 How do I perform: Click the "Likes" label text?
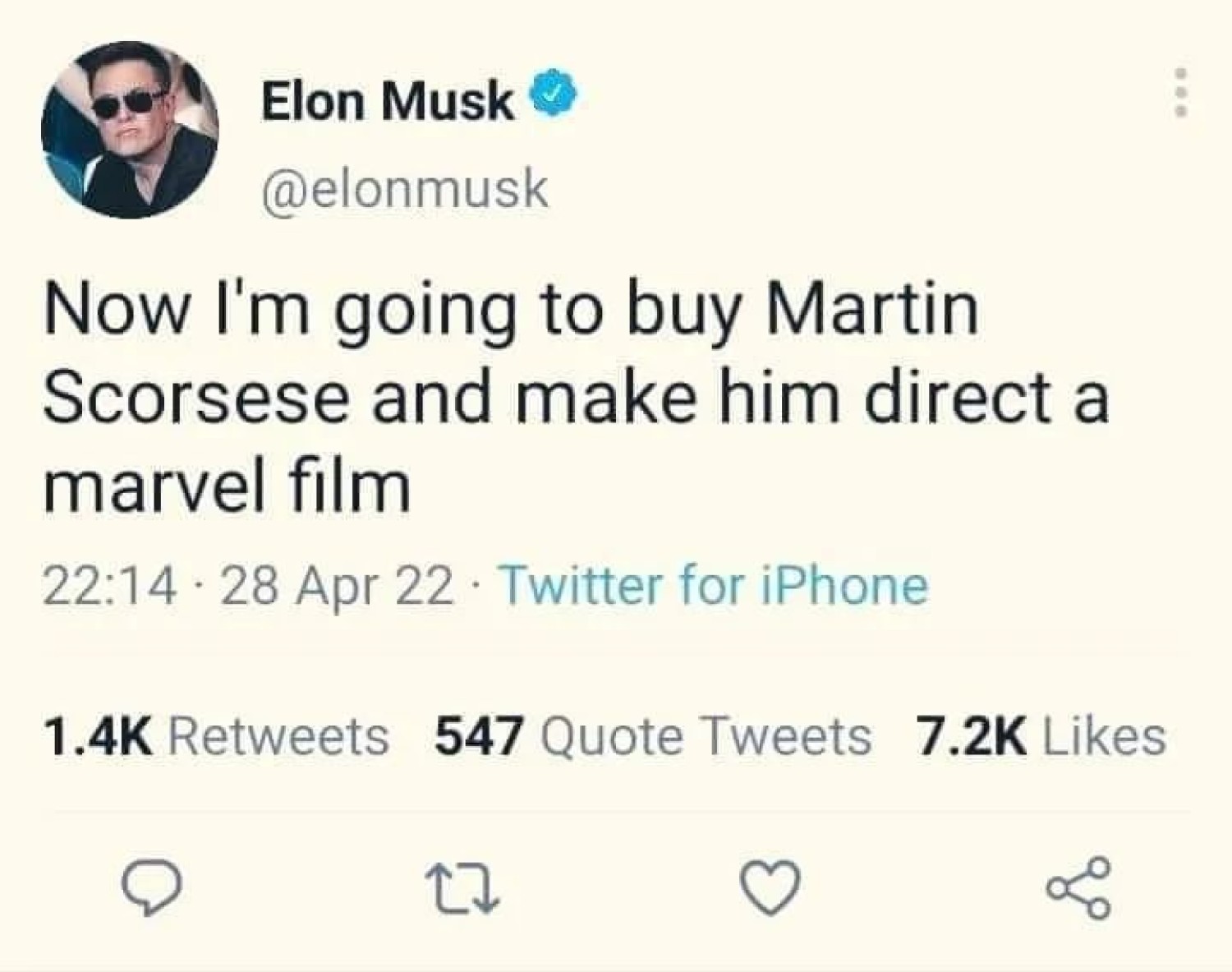[1104, 735]
